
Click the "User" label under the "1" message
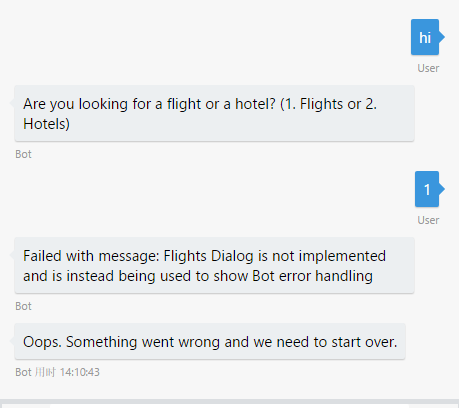coord(428,220)
